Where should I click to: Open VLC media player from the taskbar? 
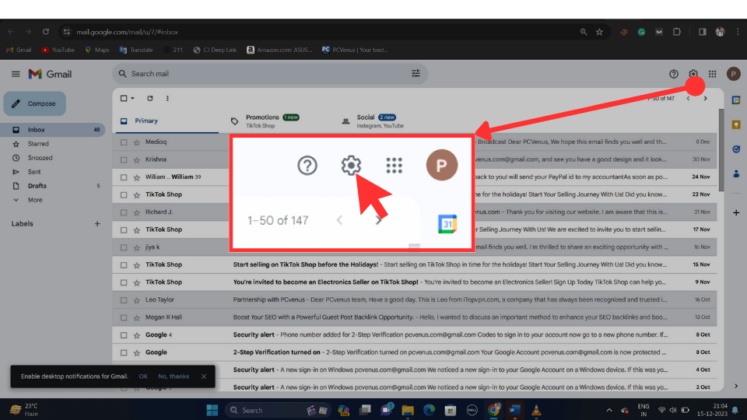(536, 410)
